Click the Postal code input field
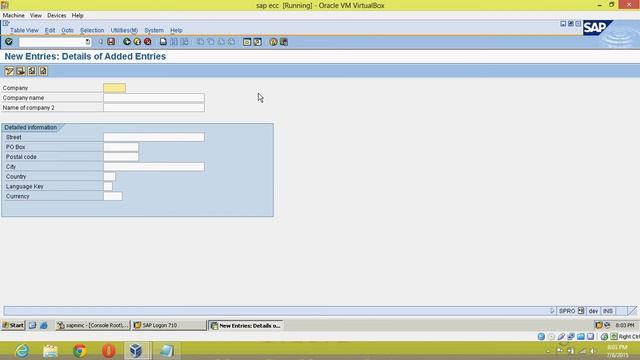 pos(121,157)
